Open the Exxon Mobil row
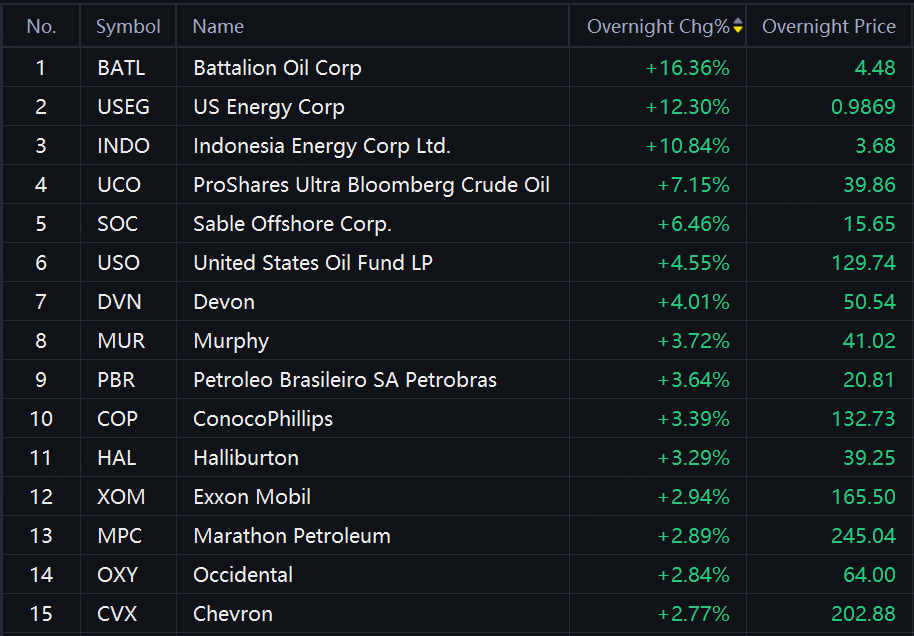914x636 pixels. 252,497
